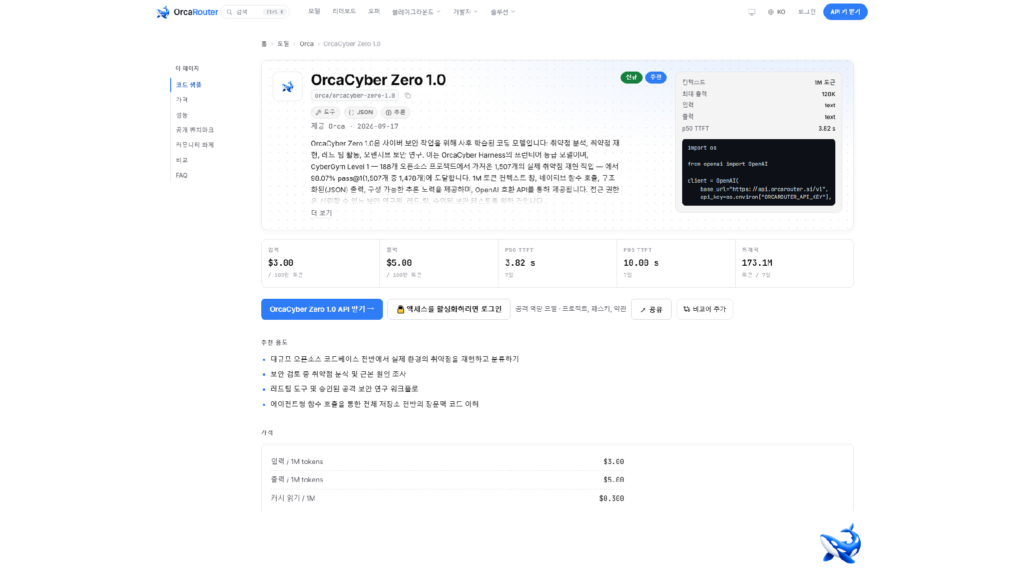Click the $3.00 input price card

pos(320,263)
